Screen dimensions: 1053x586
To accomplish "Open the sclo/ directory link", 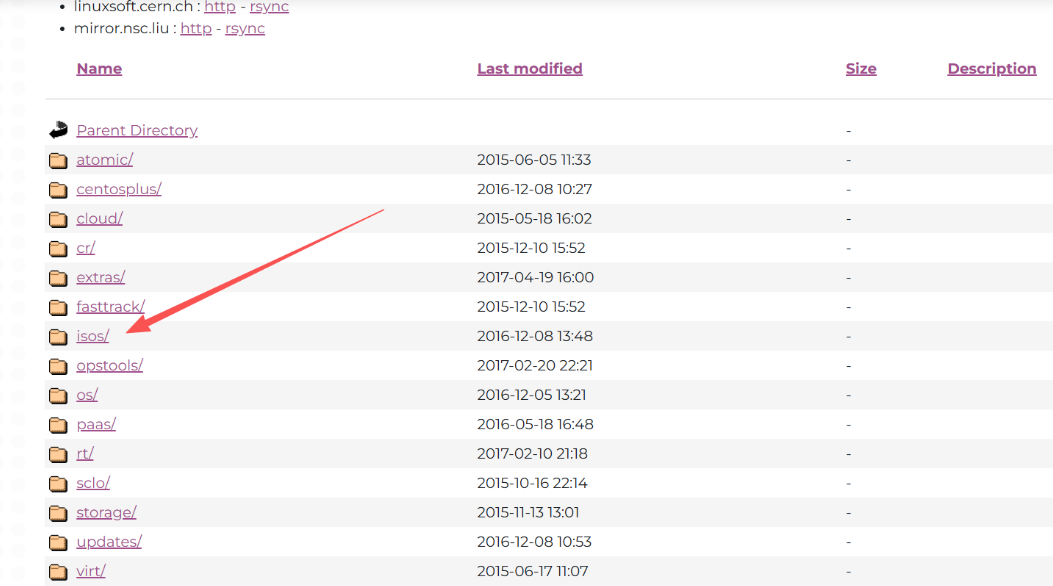I will click(x=93, y=483).
